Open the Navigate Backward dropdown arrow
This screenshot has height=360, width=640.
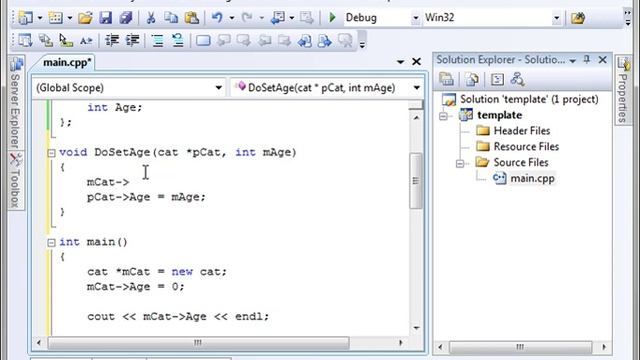point(292,18)
